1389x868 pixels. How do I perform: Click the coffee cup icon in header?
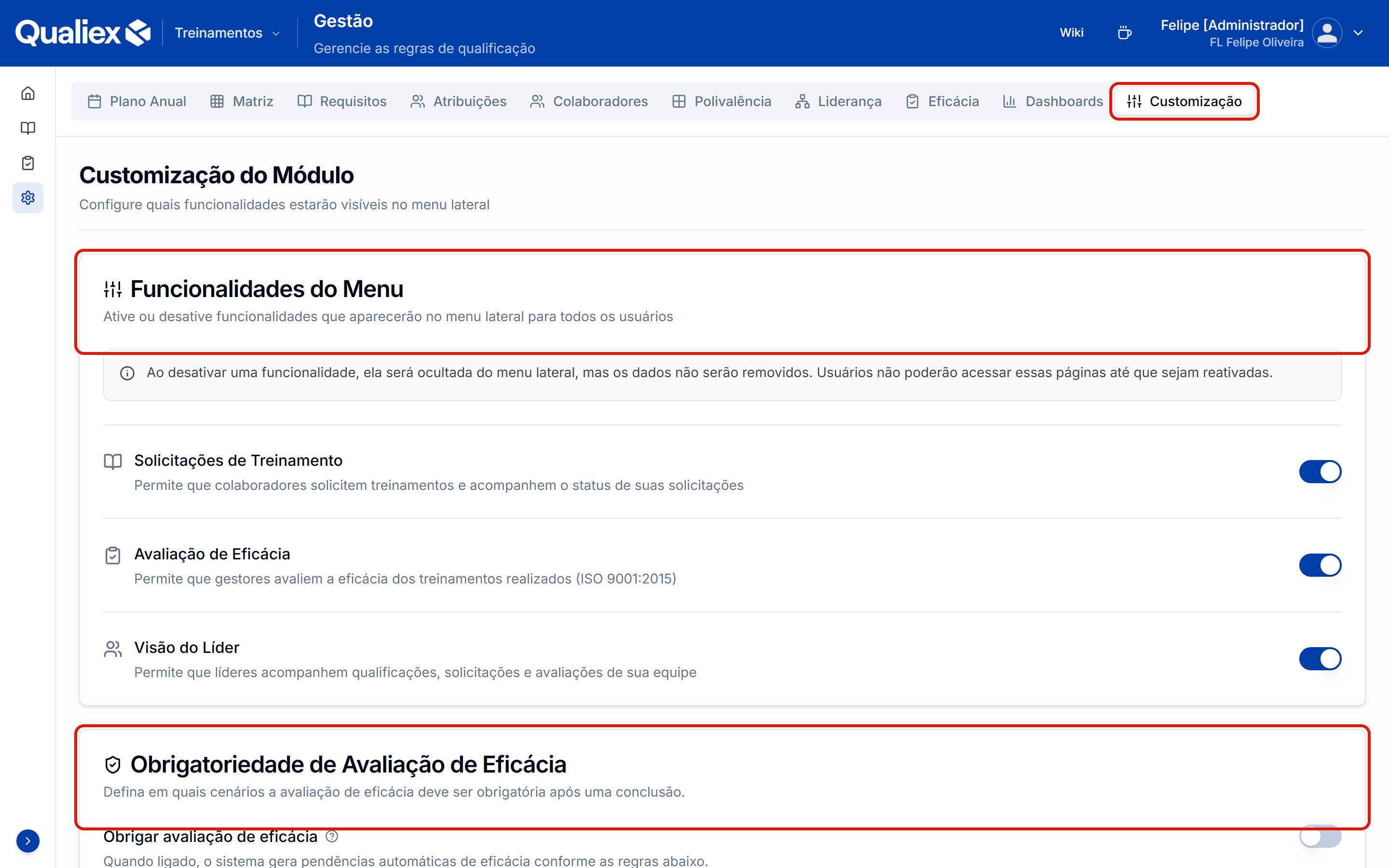coord(1124,33)
